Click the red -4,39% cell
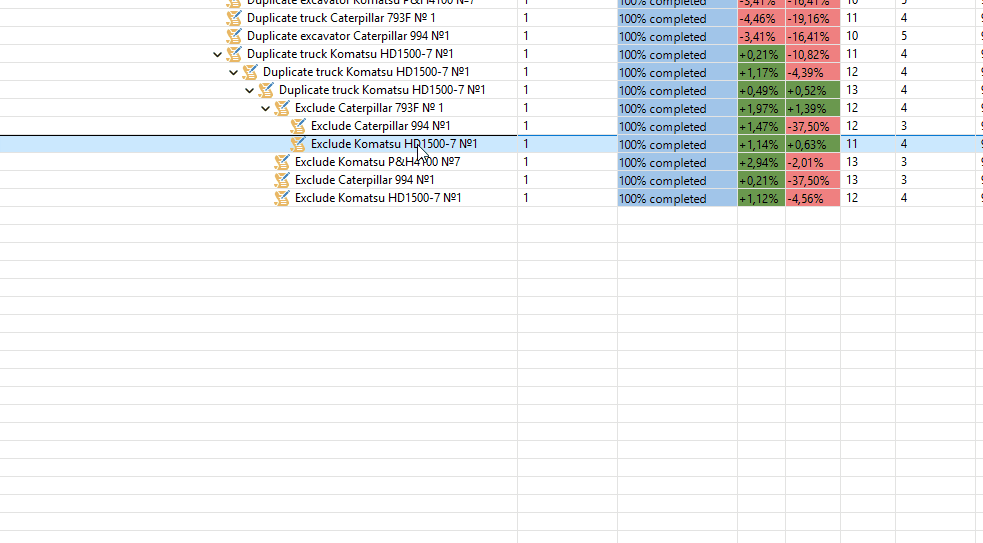The image size is (983, 543). [812, 73]
